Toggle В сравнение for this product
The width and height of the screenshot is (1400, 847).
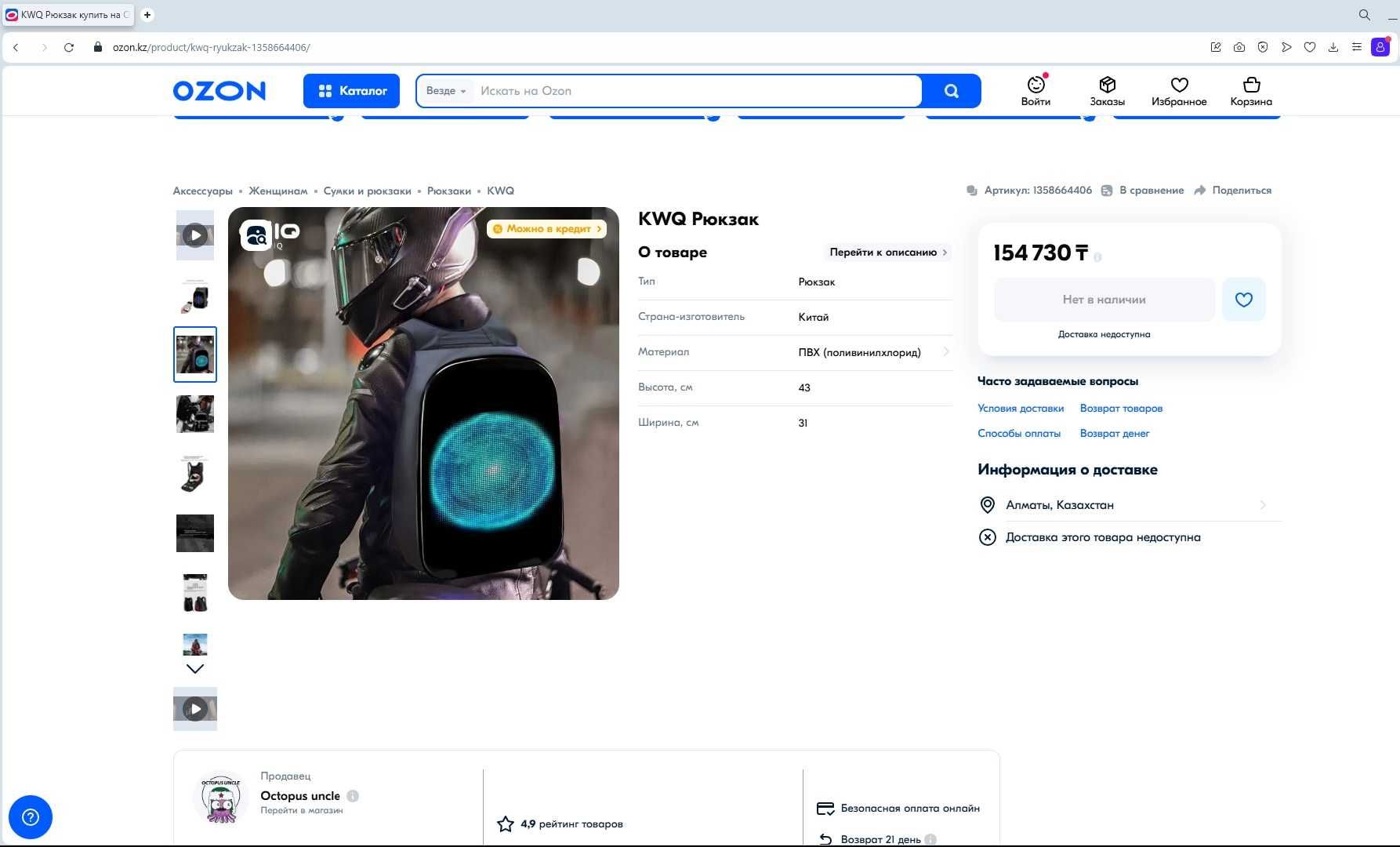click(1142, 191)
